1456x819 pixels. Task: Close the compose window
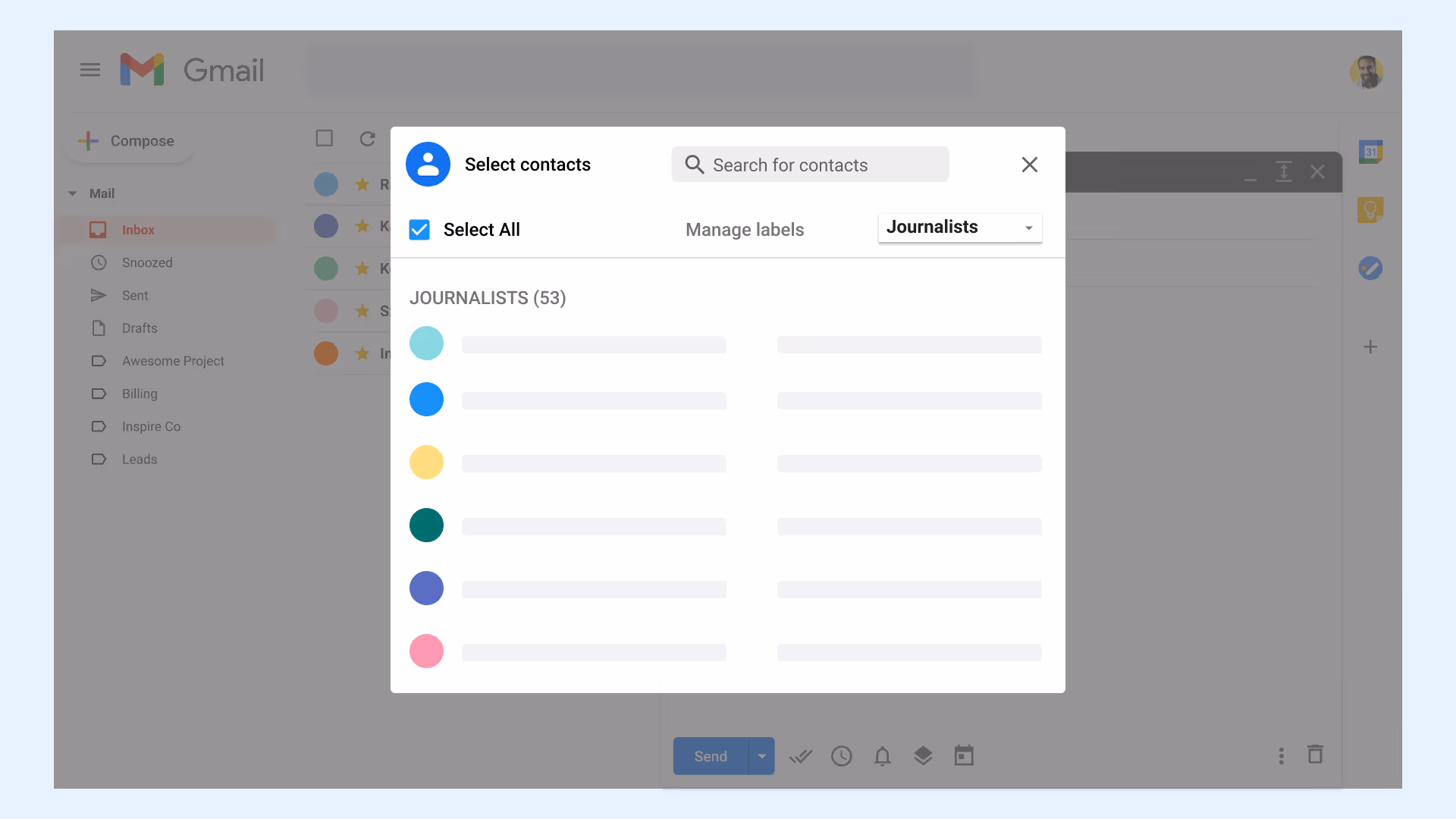click(1318, 172)
